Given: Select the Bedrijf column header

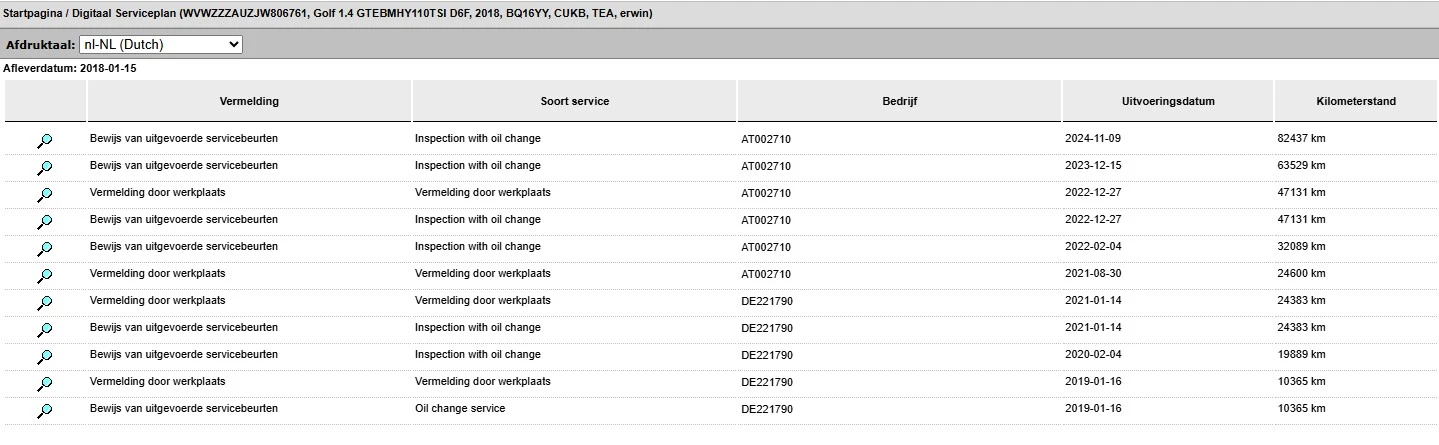Looking at the screenshot, I should coord(899,101).
